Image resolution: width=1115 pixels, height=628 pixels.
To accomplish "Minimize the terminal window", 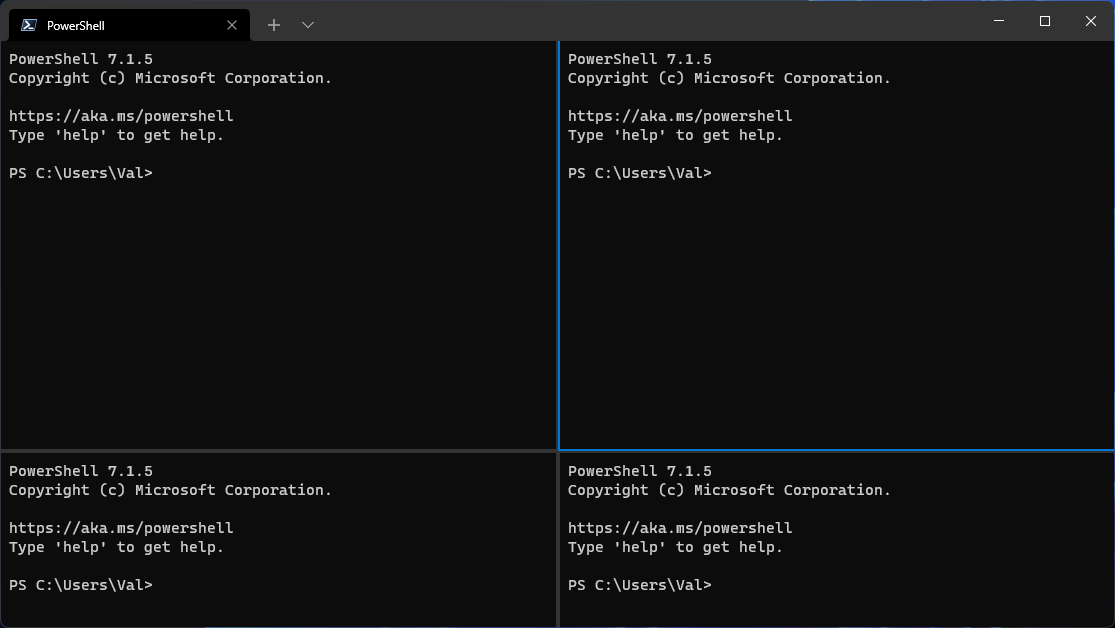I will pos(998,21).
